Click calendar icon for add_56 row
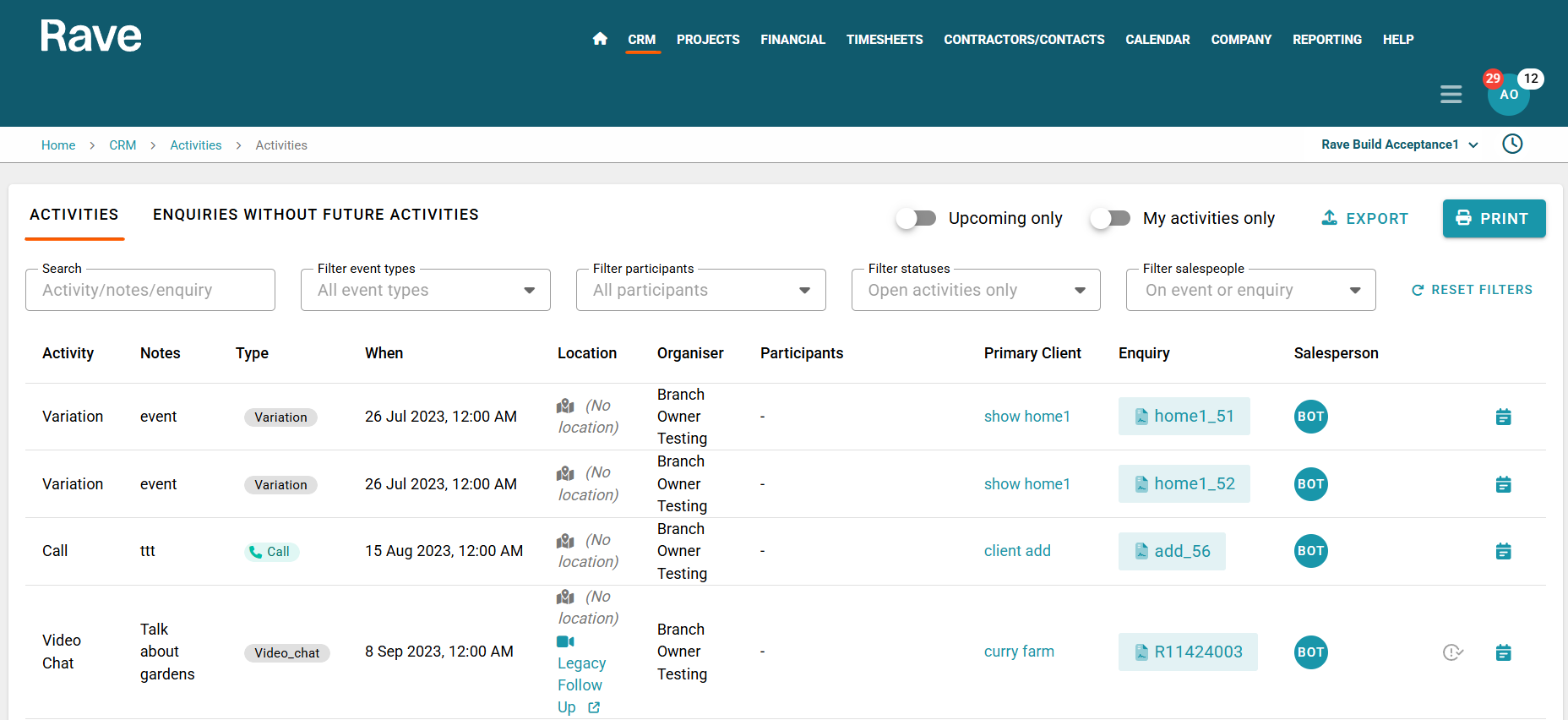 (x=1503, y=552)
